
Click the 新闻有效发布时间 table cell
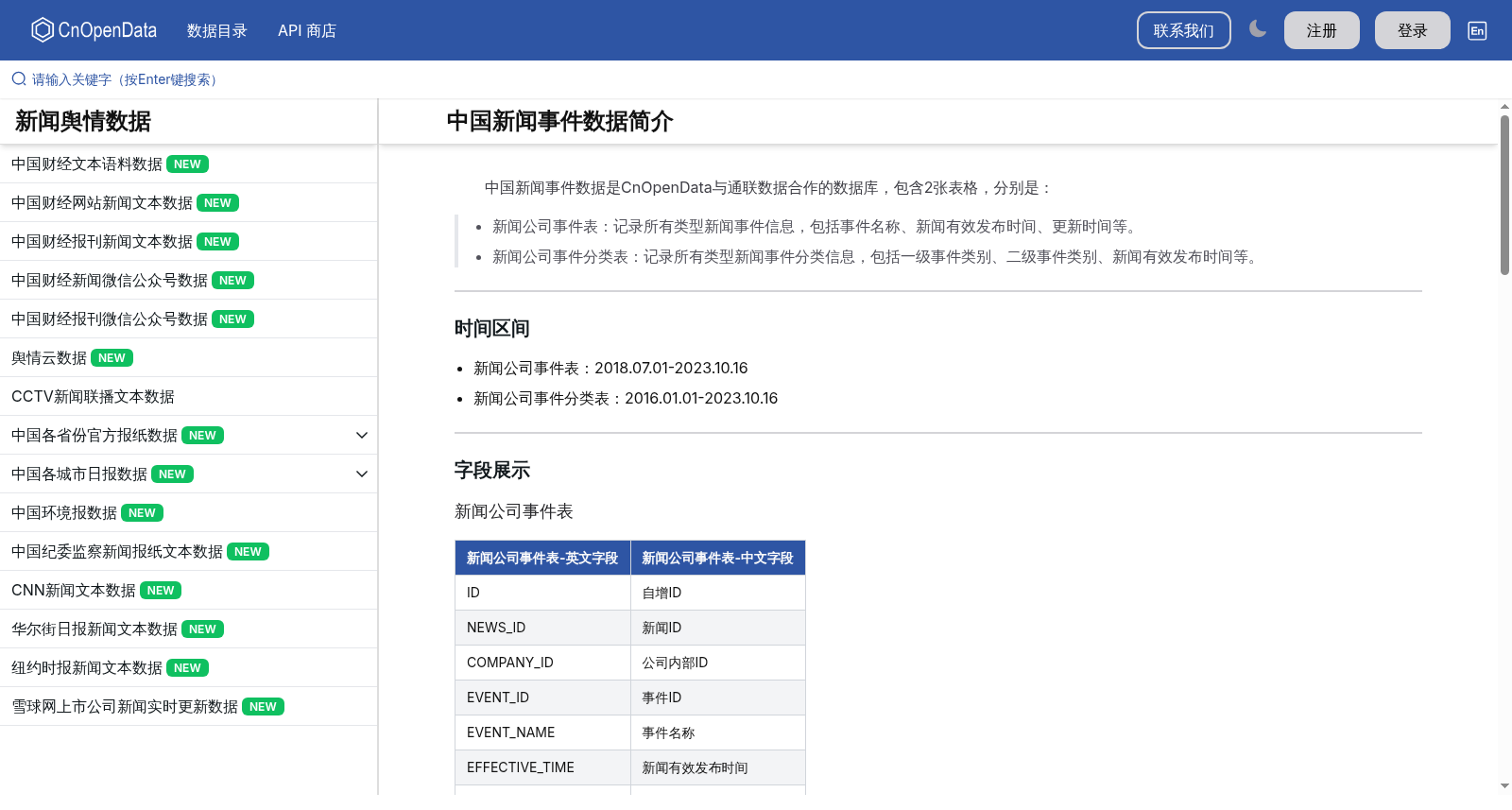click(718, 767)
